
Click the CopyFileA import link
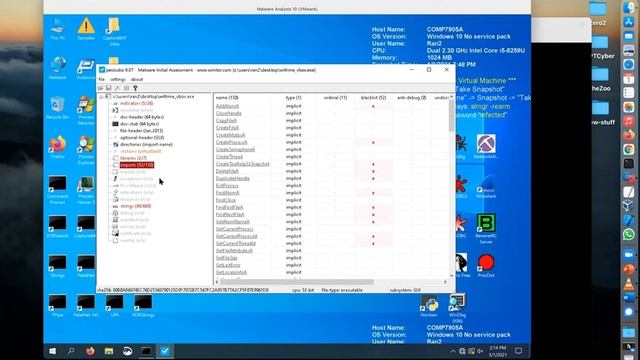(227, 121)
